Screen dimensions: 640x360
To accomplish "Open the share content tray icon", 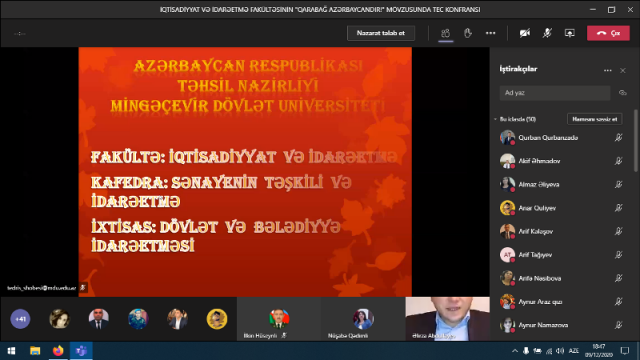I will tap(569, 33).
